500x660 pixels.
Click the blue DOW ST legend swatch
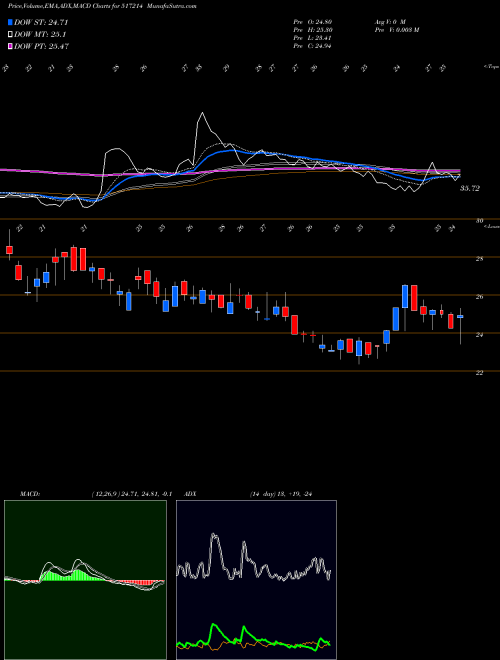tap(10, 22)
